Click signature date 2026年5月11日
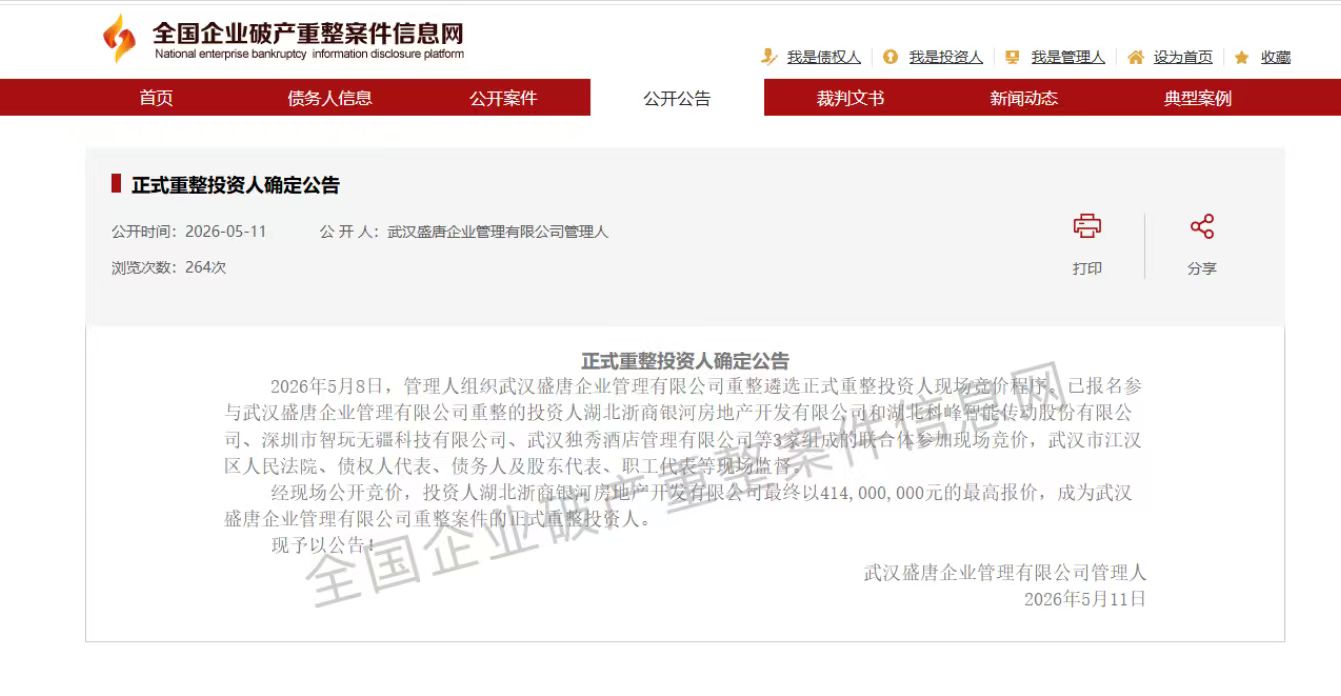 click(x=1085, y=599)
